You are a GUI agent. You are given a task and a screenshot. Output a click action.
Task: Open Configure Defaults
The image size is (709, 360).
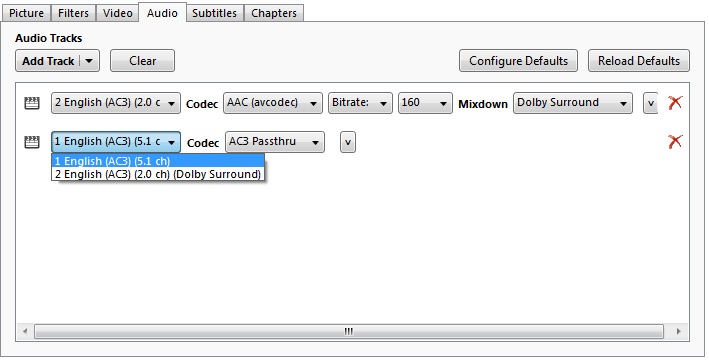(x=518, y=61)
